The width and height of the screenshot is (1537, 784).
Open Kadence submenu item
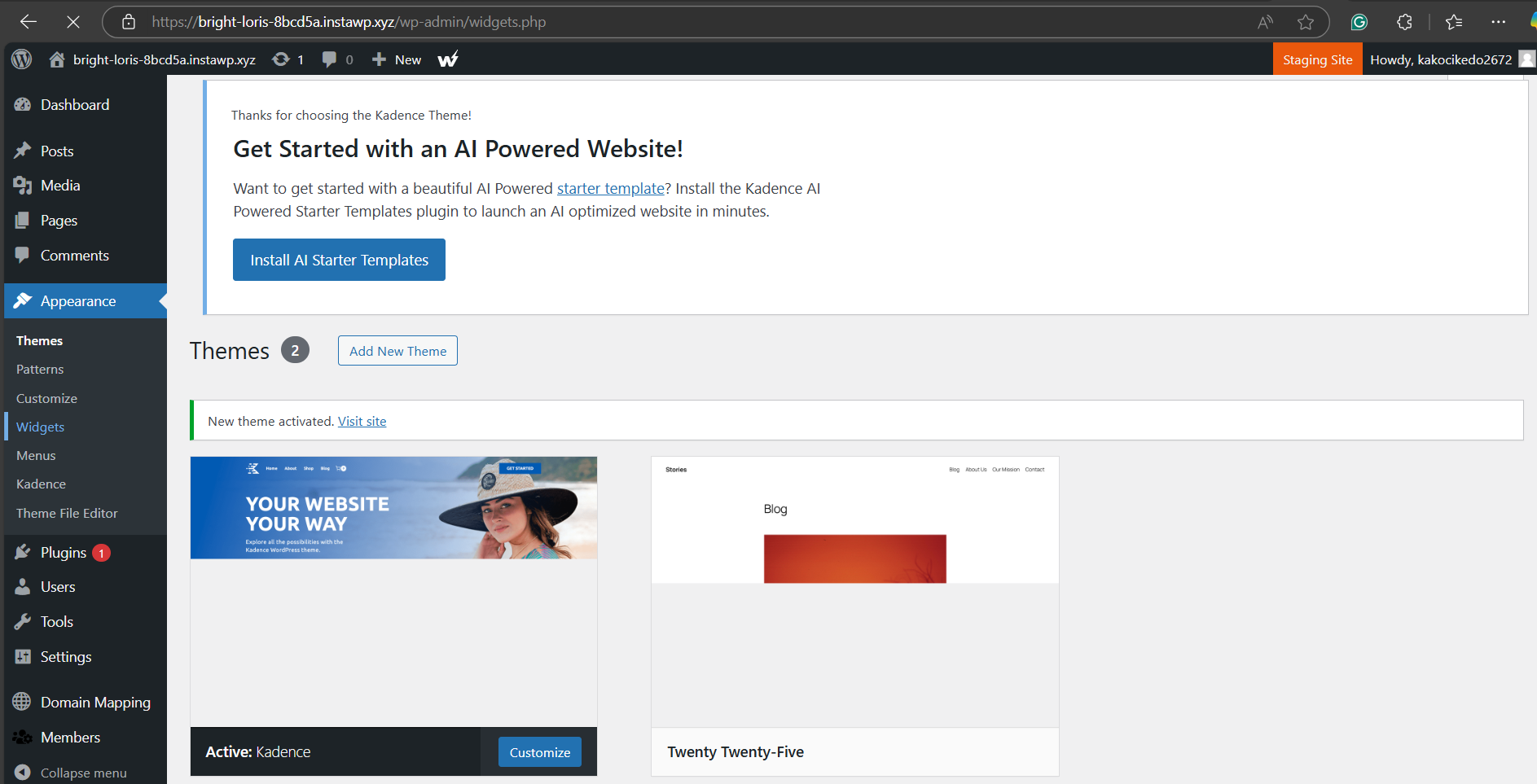point(41,484)
